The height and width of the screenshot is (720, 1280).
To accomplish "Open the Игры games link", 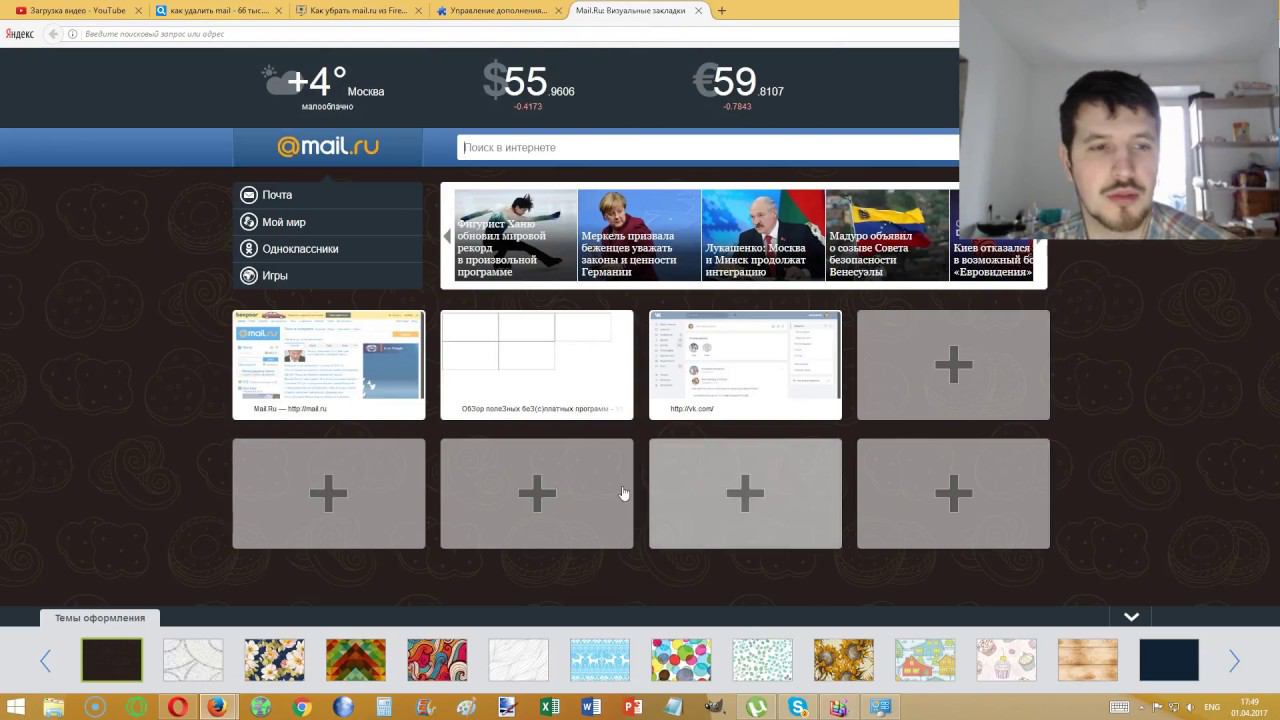I will click(x=328, y=275).
